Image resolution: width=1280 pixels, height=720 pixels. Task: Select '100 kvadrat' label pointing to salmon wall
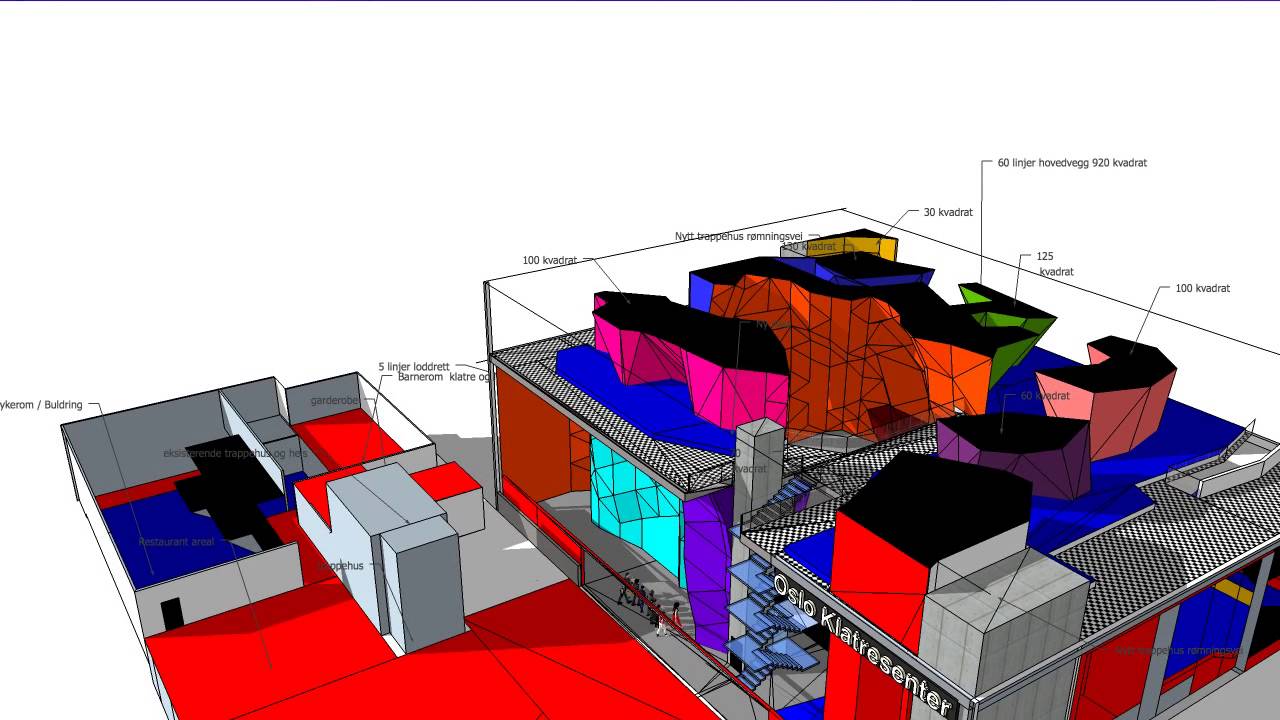(1202, 288)
